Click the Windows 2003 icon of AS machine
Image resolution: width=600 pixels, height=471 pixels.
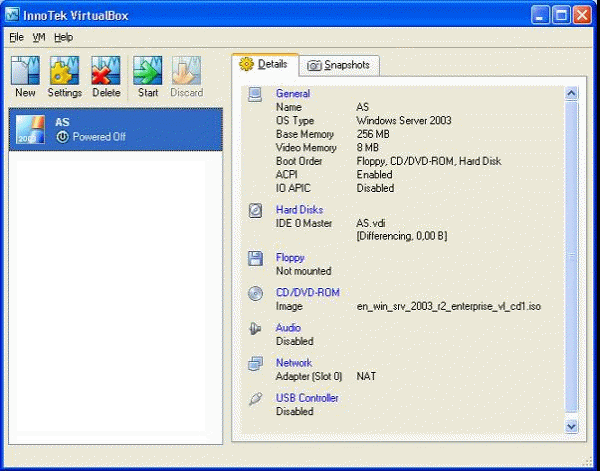[x=30, y=129]
